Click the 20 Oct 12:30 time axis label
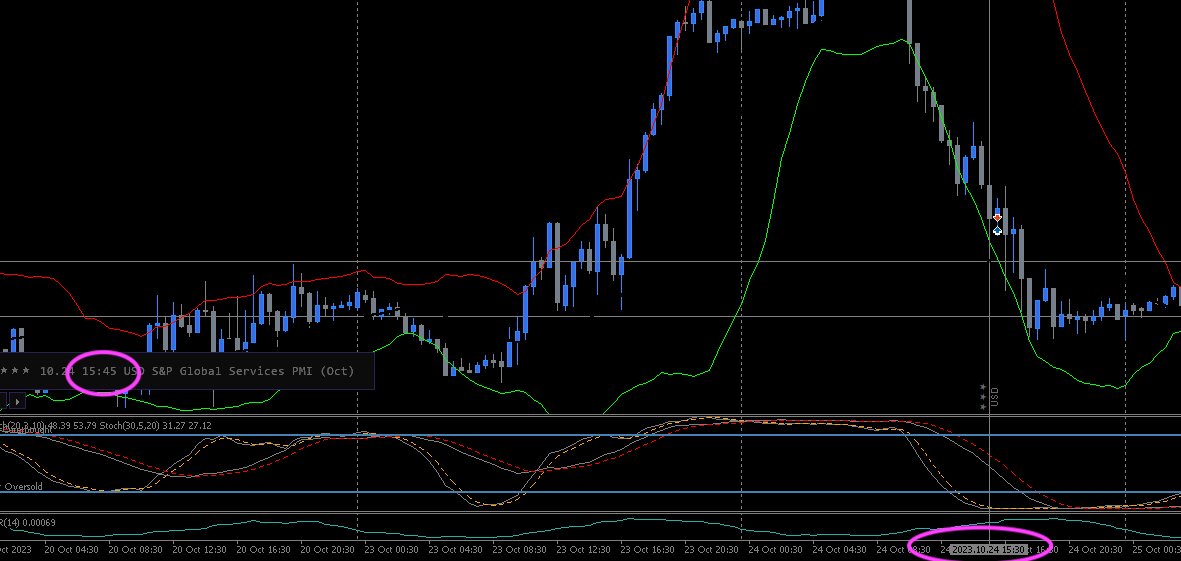The image size is (1181, 561). tap(200, 550)
